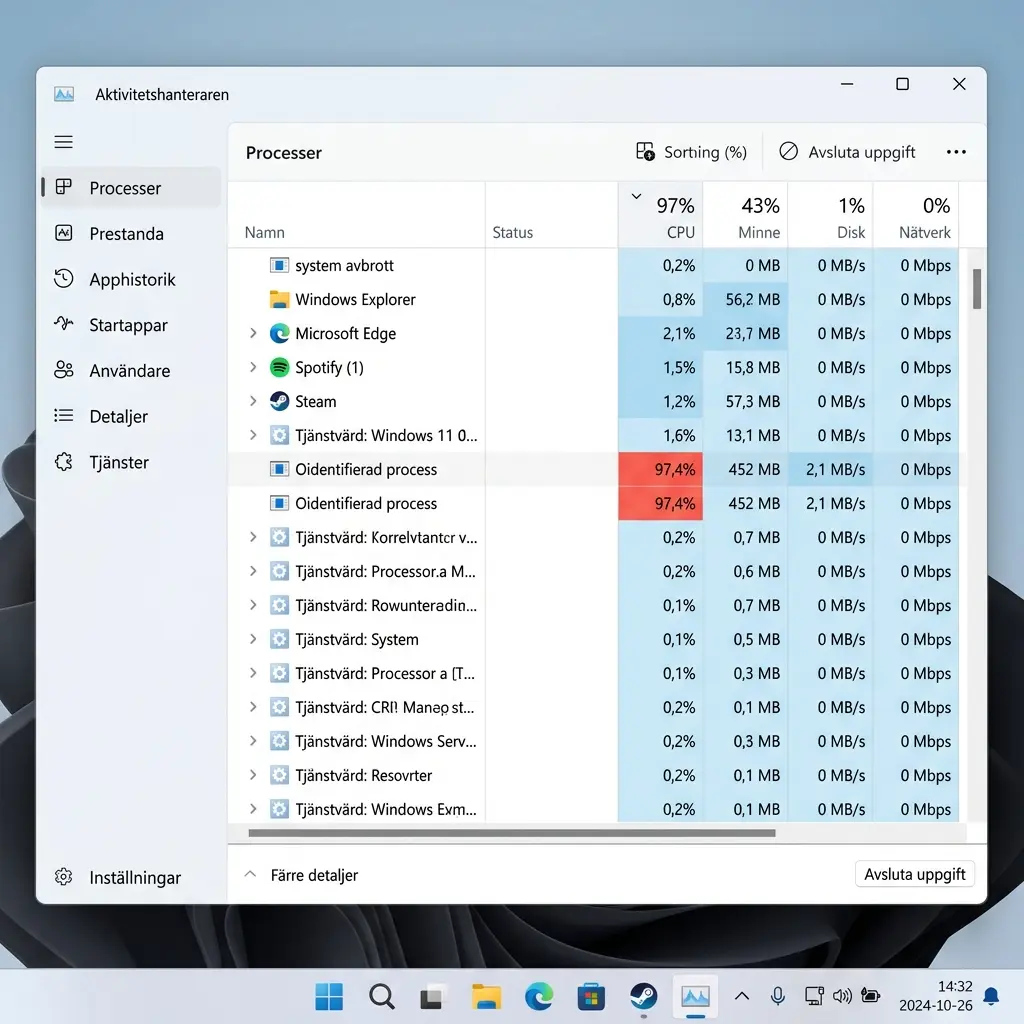Collapse view with Färre detaljer chevron

coord(250,874)
